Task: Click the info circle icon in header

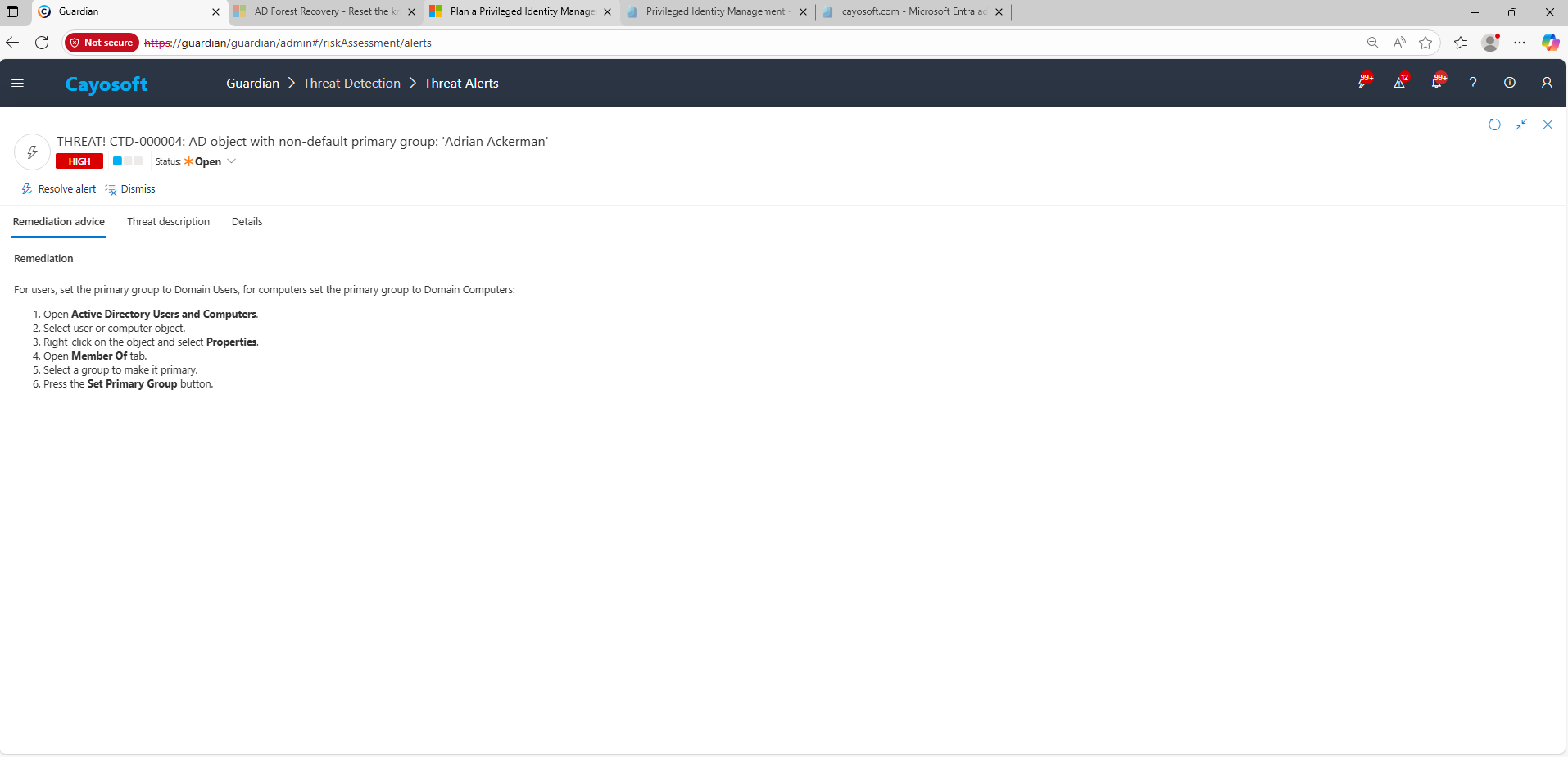Action: coord(1509,83)
